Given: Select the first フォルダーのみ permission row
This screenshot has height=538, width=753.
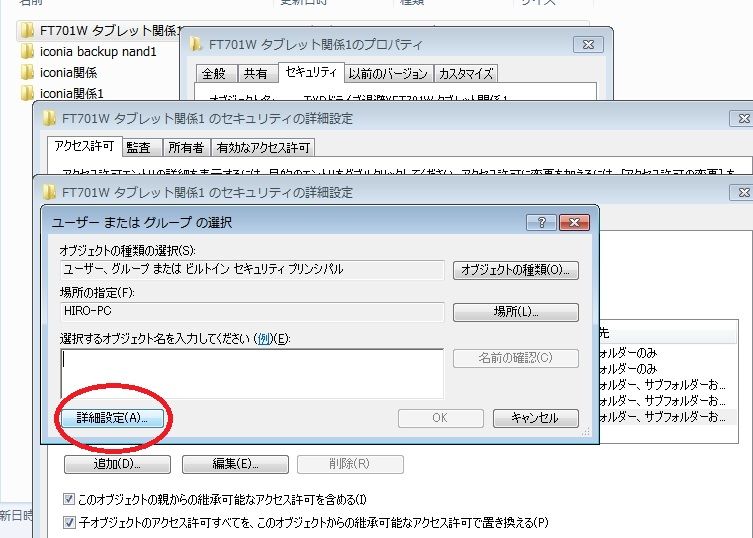Looking at the screenshot, I should (668, 353).
